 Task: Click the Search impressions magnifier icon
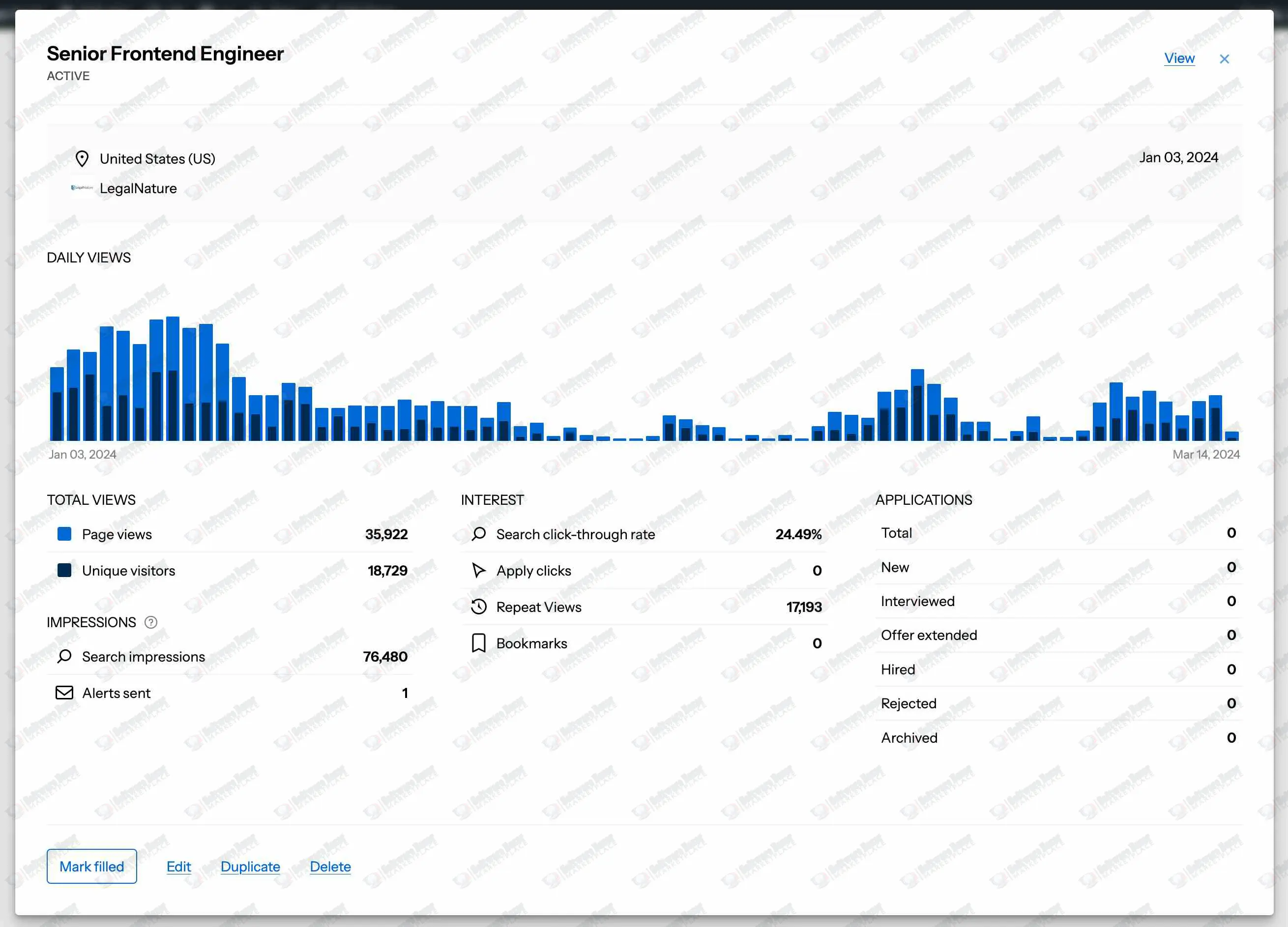(x=64, y=656)
